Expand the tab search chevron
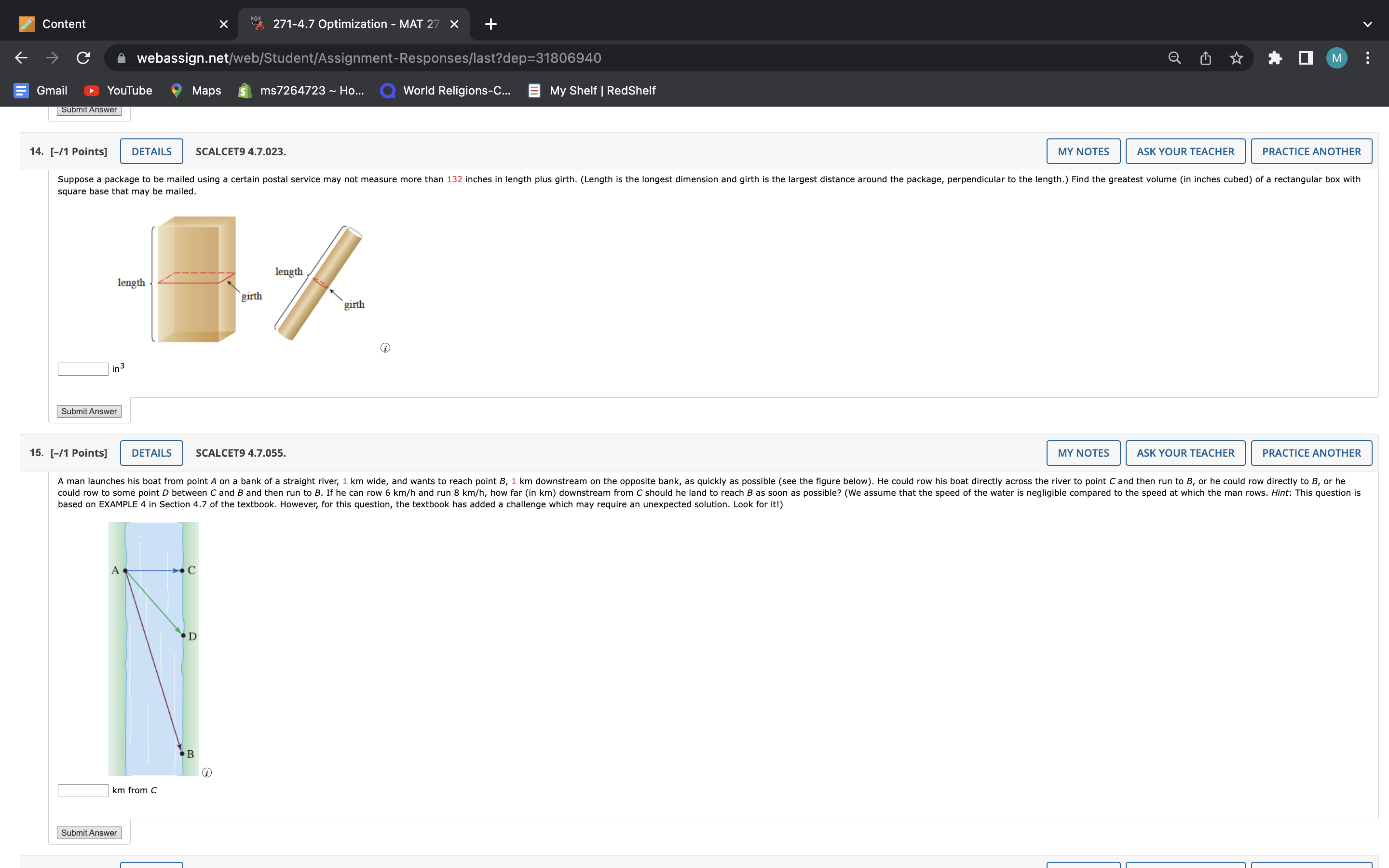Viewport: 1389px width, 868px height. point(1367,24)
